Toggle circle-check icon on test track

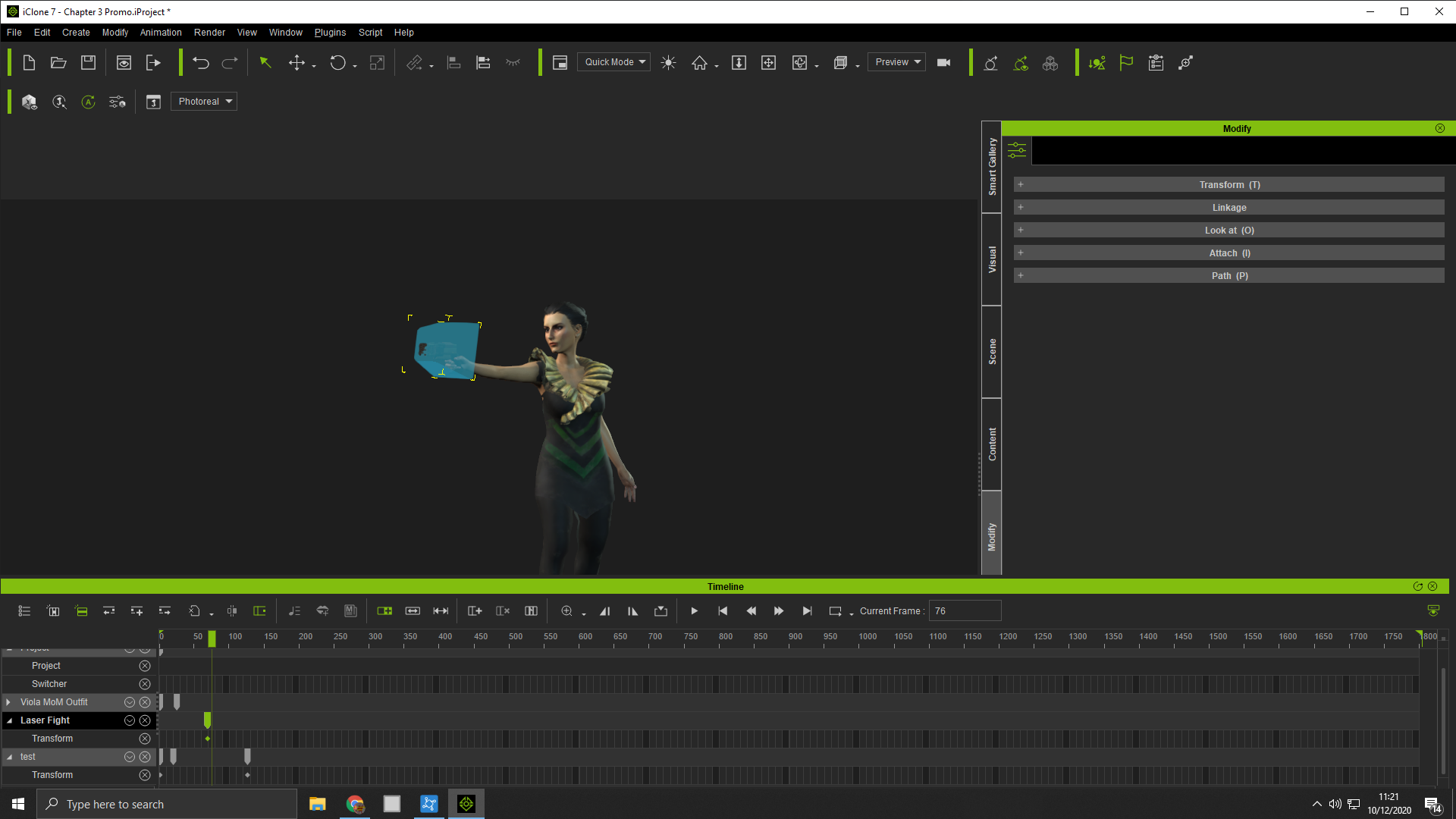[x=130, y=757]
